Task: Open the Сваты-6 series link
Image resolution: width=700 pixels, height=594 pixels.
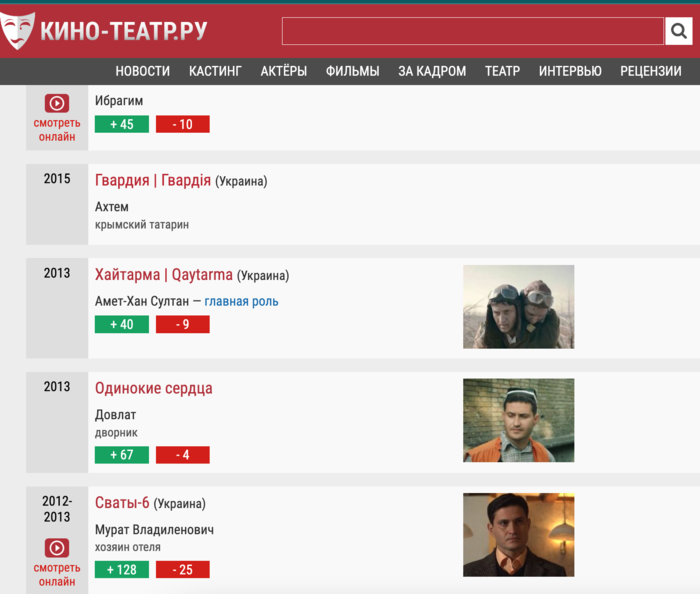Action: (122, 503)
